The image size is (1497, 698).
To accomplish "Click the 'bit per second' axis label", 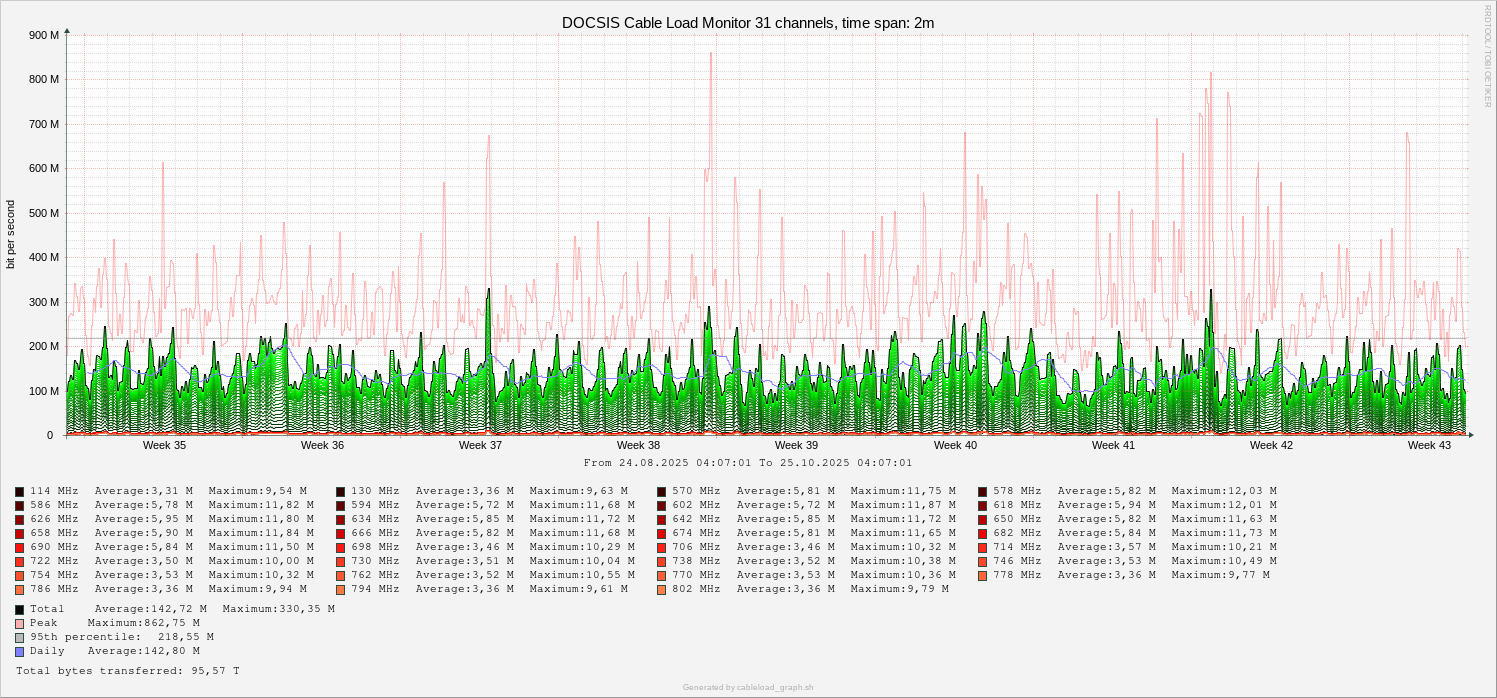I will pyautogui.click(x=11, y=234).
